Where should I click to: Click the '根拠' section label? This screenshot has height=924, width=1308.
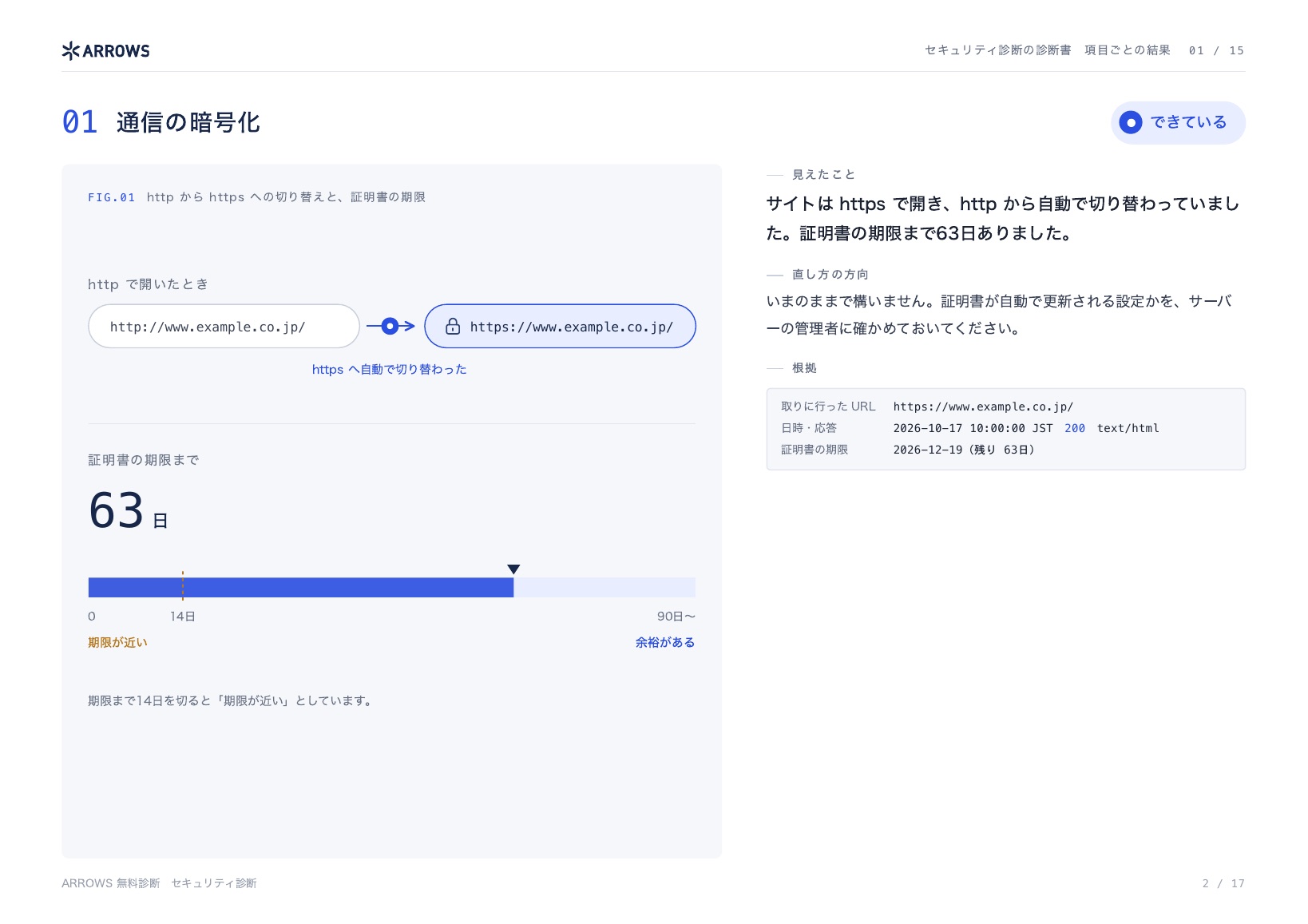pyautogui.click(x=804, y=368)
